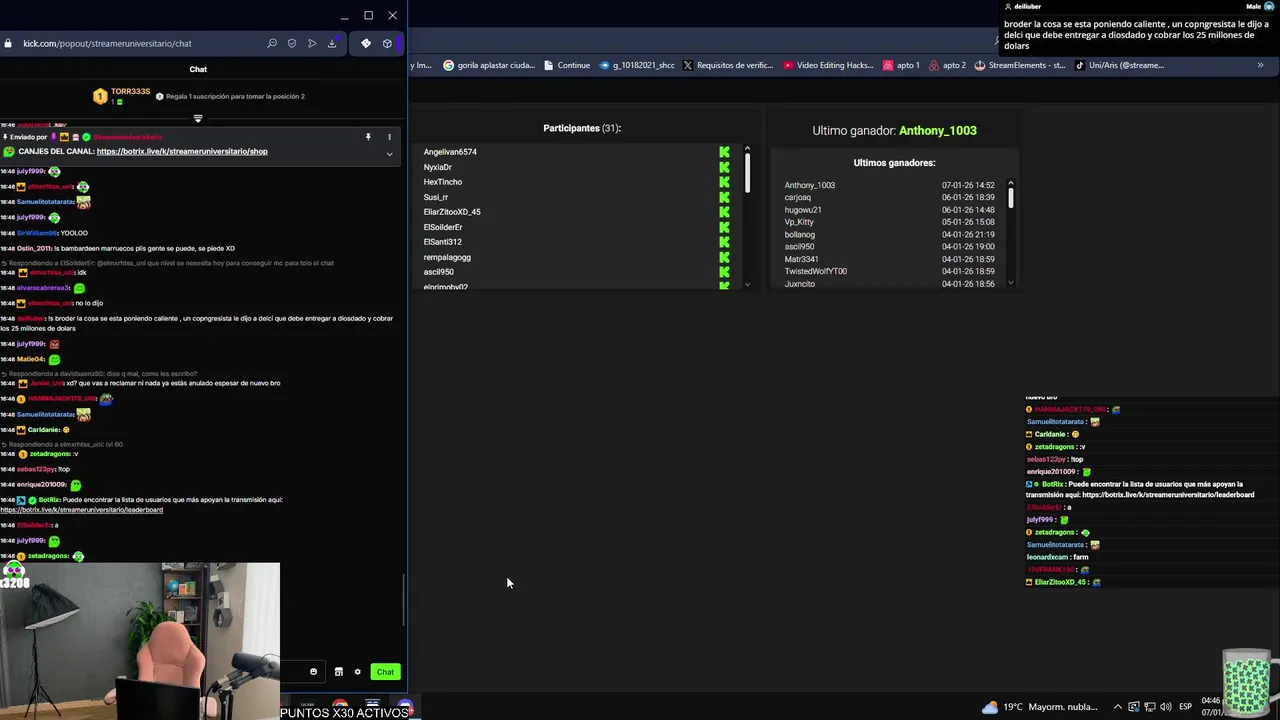Open chat settings gear icon
Image resolution: width=1280 pixels, height=720 pixels.
pyautogui.click(x=357, y=672)
